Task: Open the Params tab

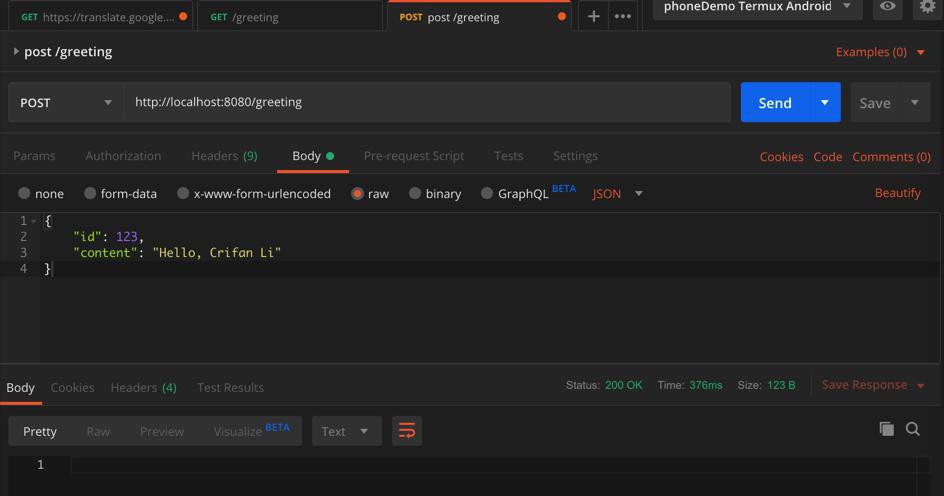Action: (x=34, y=156)
